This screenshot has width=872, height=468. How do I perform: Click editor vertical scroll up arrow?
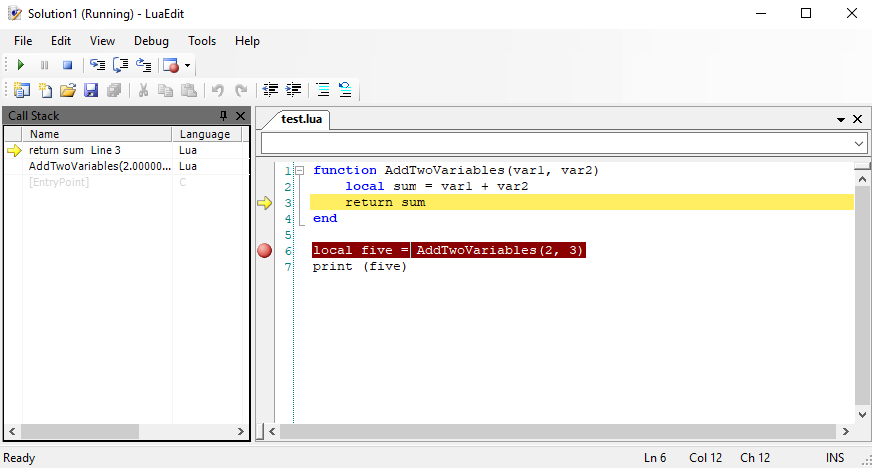(862, 179)
